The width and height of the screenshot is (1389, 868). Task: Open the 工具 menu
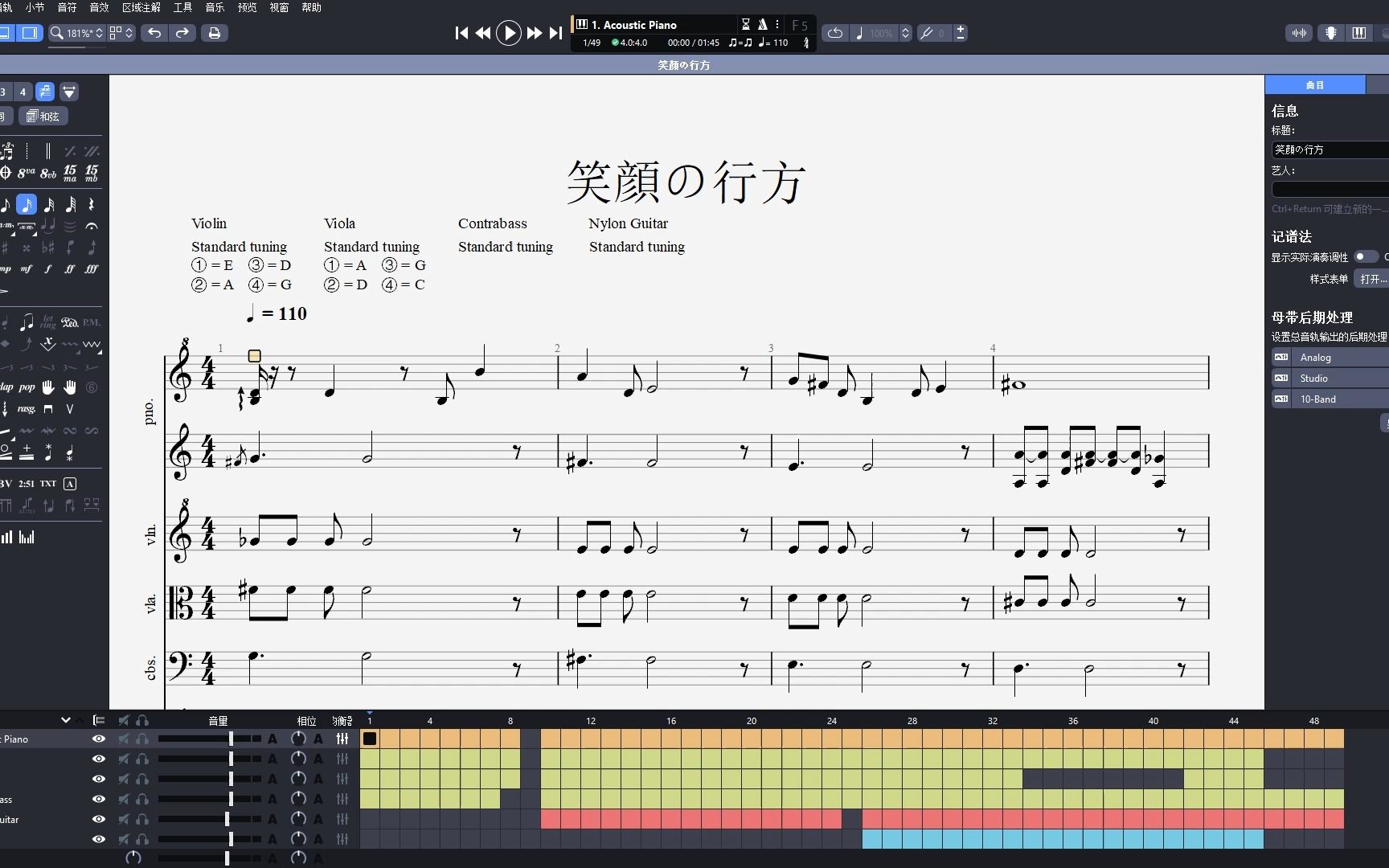tap(183, 7)
